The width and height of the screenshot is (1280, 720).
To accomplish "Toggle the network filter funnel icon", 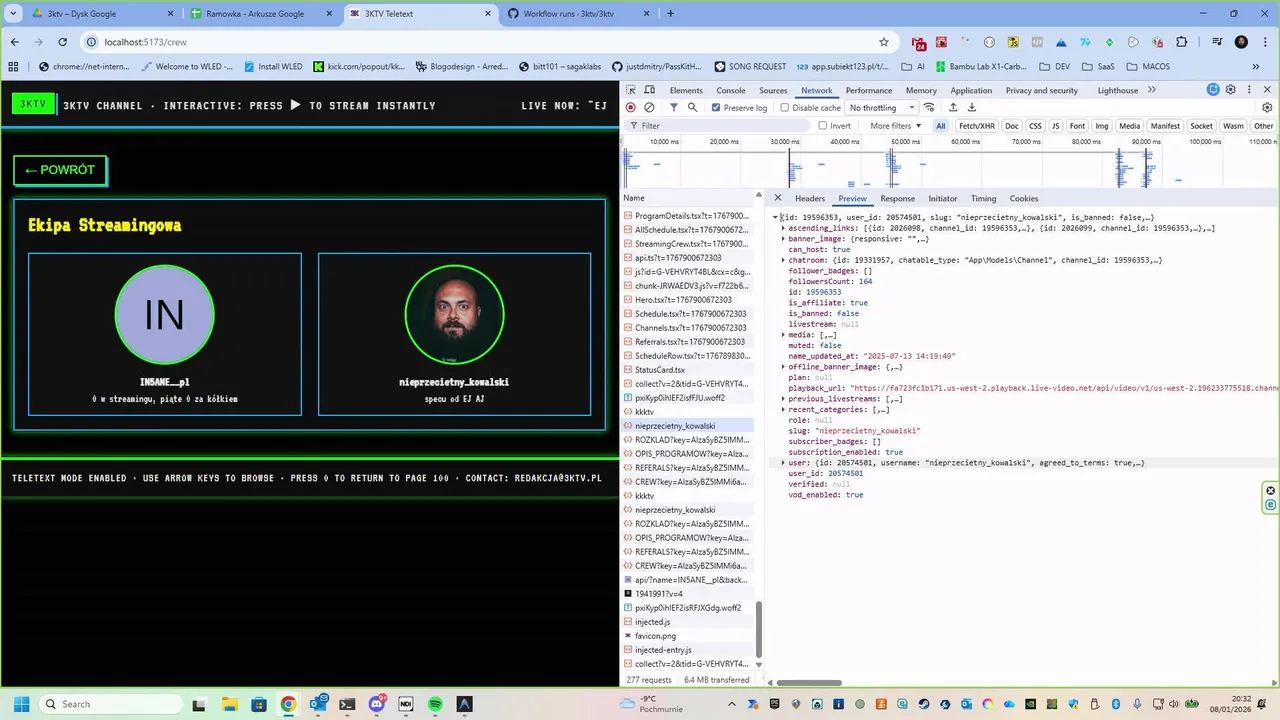I will [673, 107].
